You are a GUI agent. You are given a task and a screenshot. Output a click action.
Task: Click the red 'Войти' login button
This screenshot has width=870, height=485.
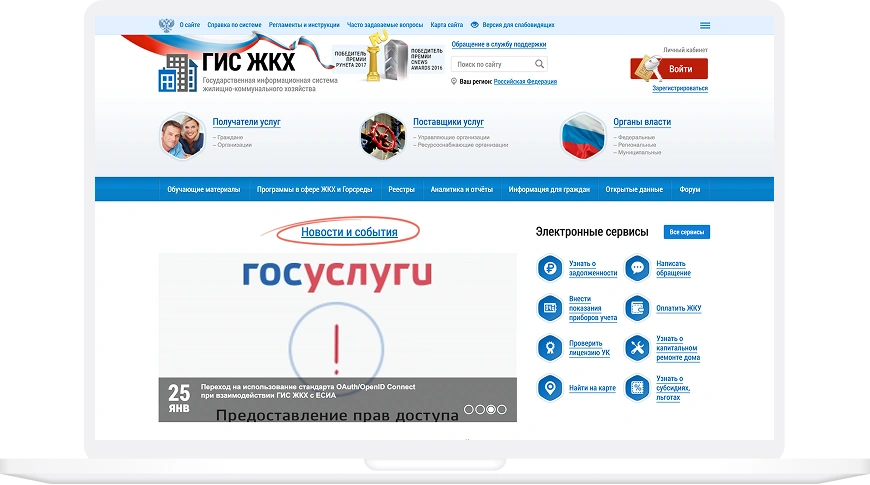pyautogui.click(x=669, y=69)
